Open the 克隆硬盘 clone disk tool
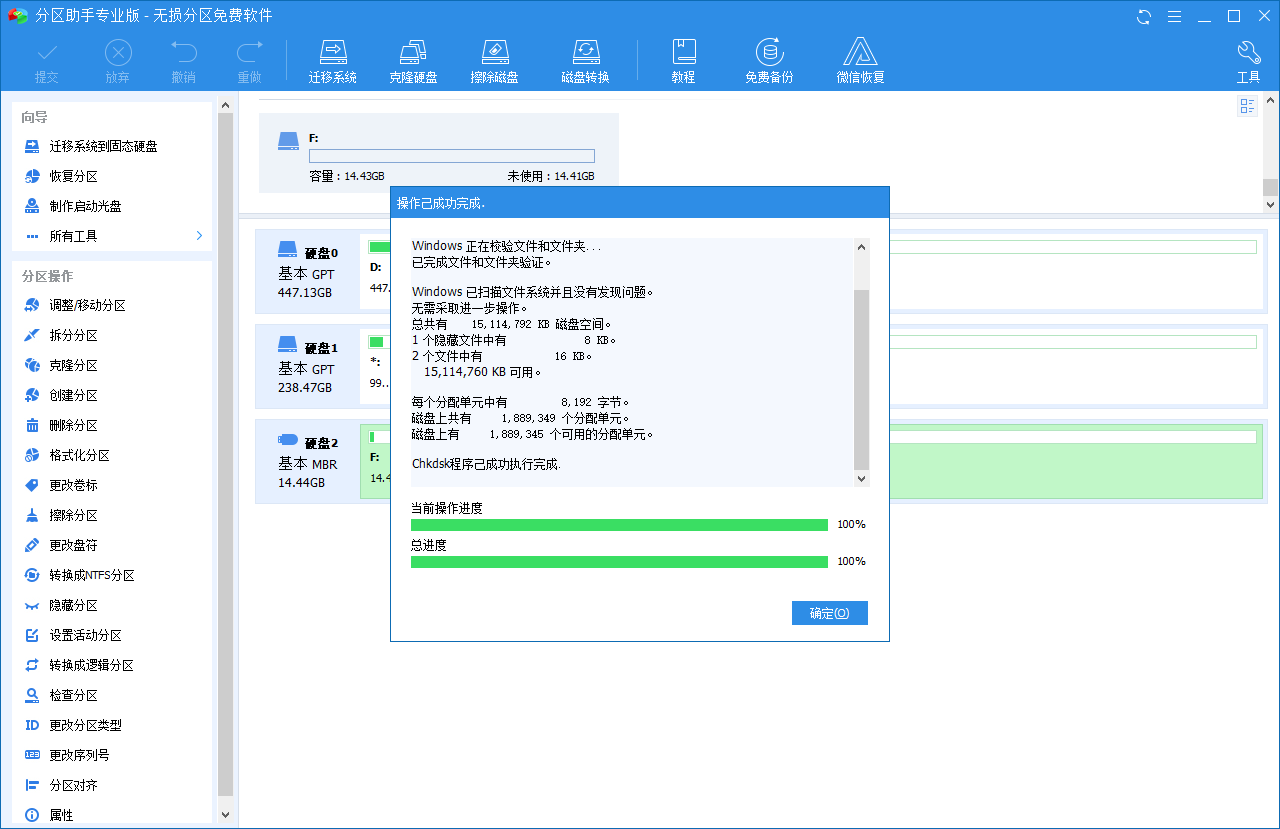1280x829 pixels. point(413,62)
